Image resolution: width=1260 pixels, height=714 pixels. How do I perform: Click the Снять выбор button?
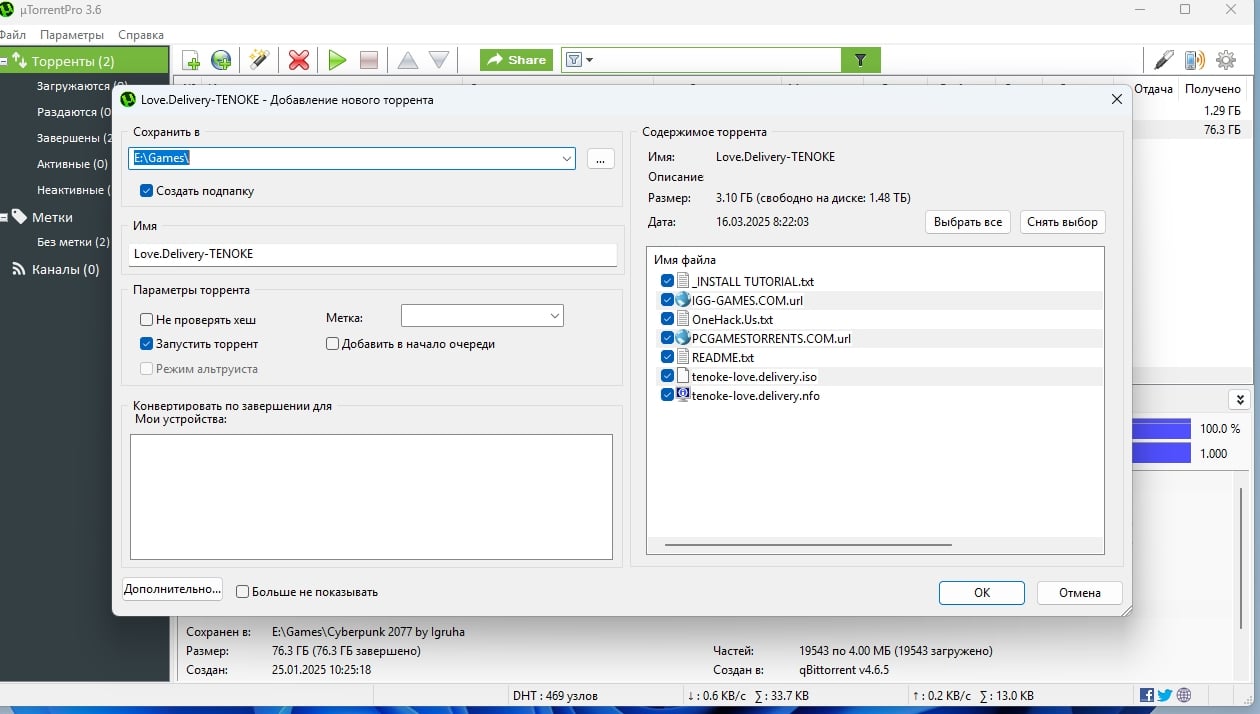click(x=1063, y=222)
